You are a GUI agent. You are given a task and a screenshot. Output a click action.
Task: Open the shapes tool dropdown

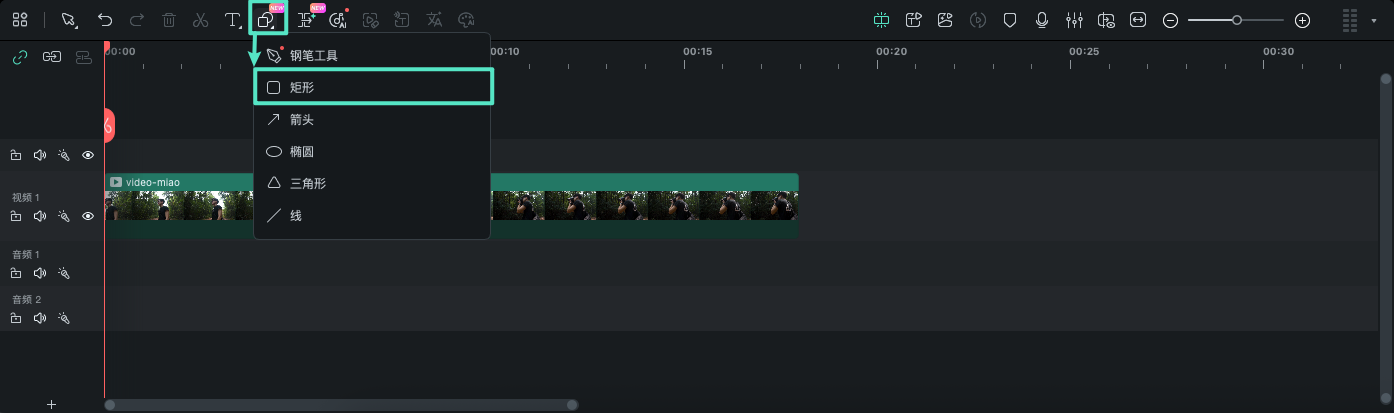(x=266, y=20)
